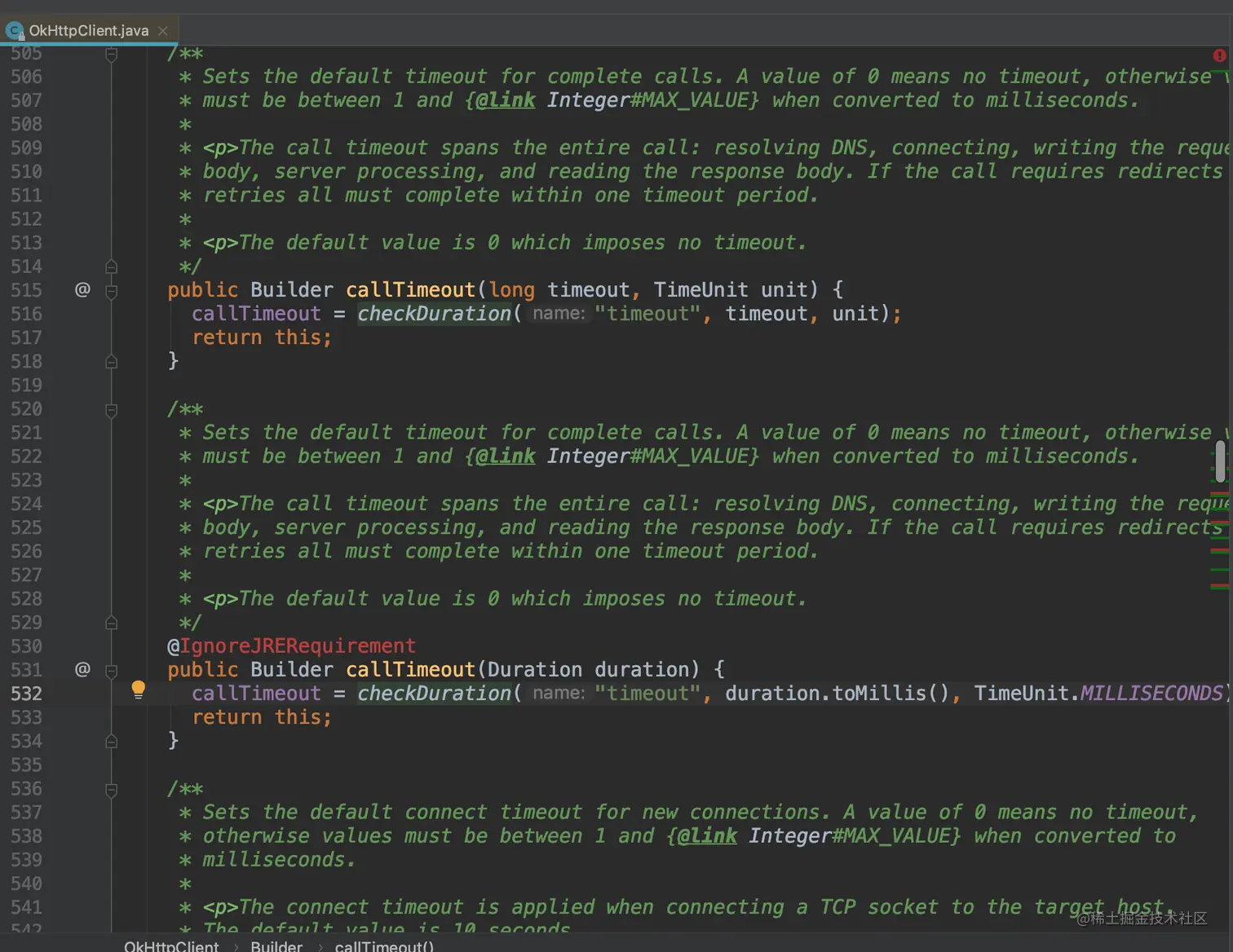Click OkHttpClient in the breadcrumb bar
This screenshot has height=952, width=1233.
point(171,946)
